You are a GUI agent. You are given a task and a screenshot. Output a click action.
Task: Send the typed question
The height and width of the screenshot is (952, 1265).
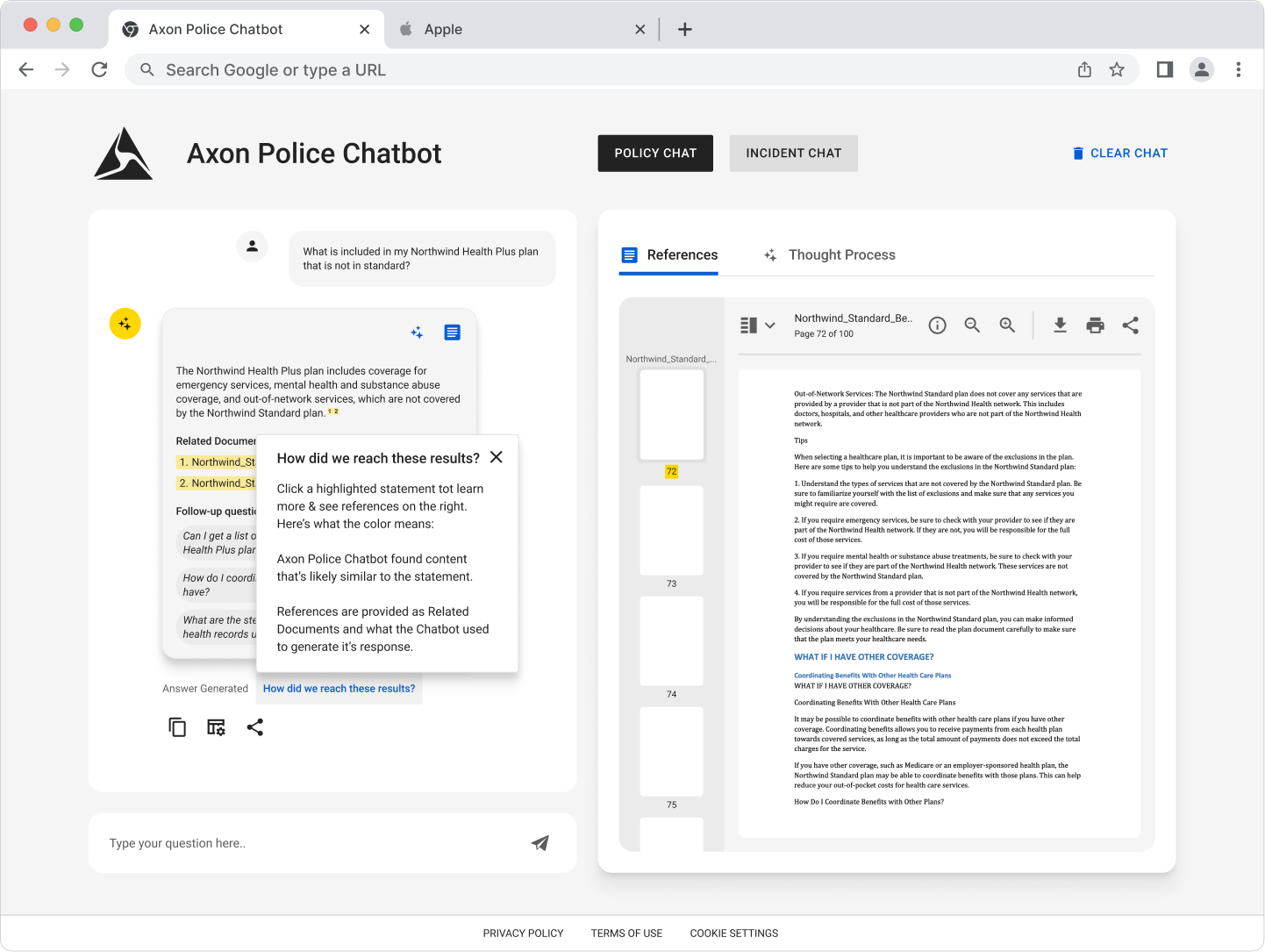tap(540, 843)
